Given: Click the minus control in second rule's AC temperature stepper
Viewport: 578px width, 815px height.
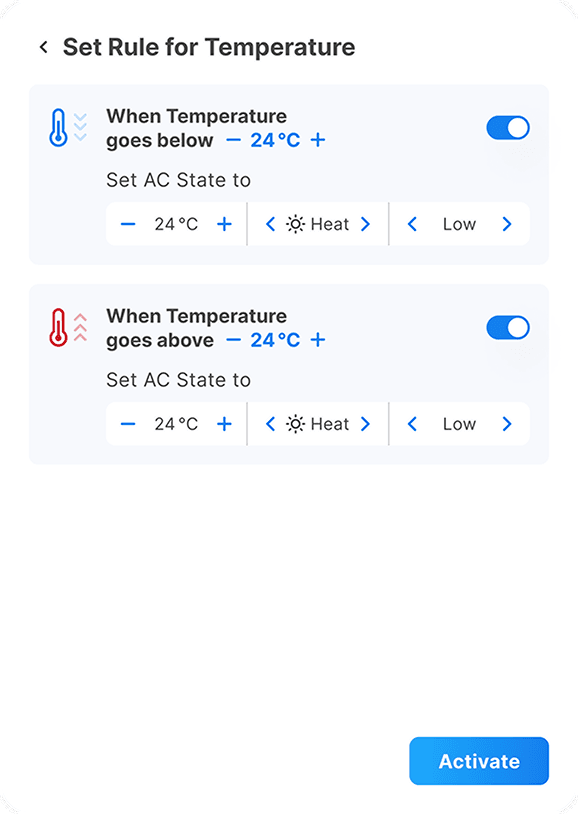Looking at the screenshot, I should point(127,423).
